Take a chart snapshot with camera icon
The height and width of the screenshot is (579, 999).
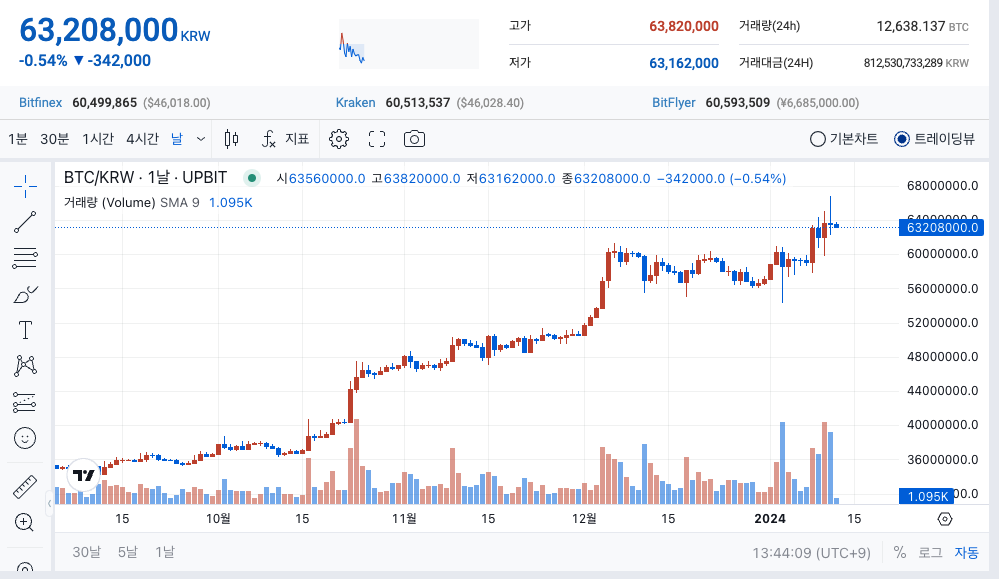tap(414, 139)
